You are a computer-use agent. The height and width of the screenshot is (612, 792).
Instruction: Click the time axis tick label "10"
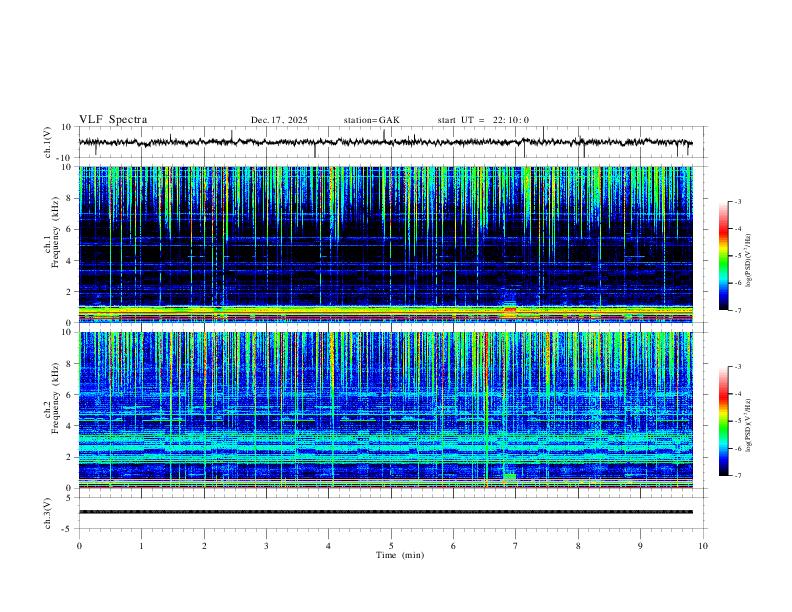pos(703,546)
